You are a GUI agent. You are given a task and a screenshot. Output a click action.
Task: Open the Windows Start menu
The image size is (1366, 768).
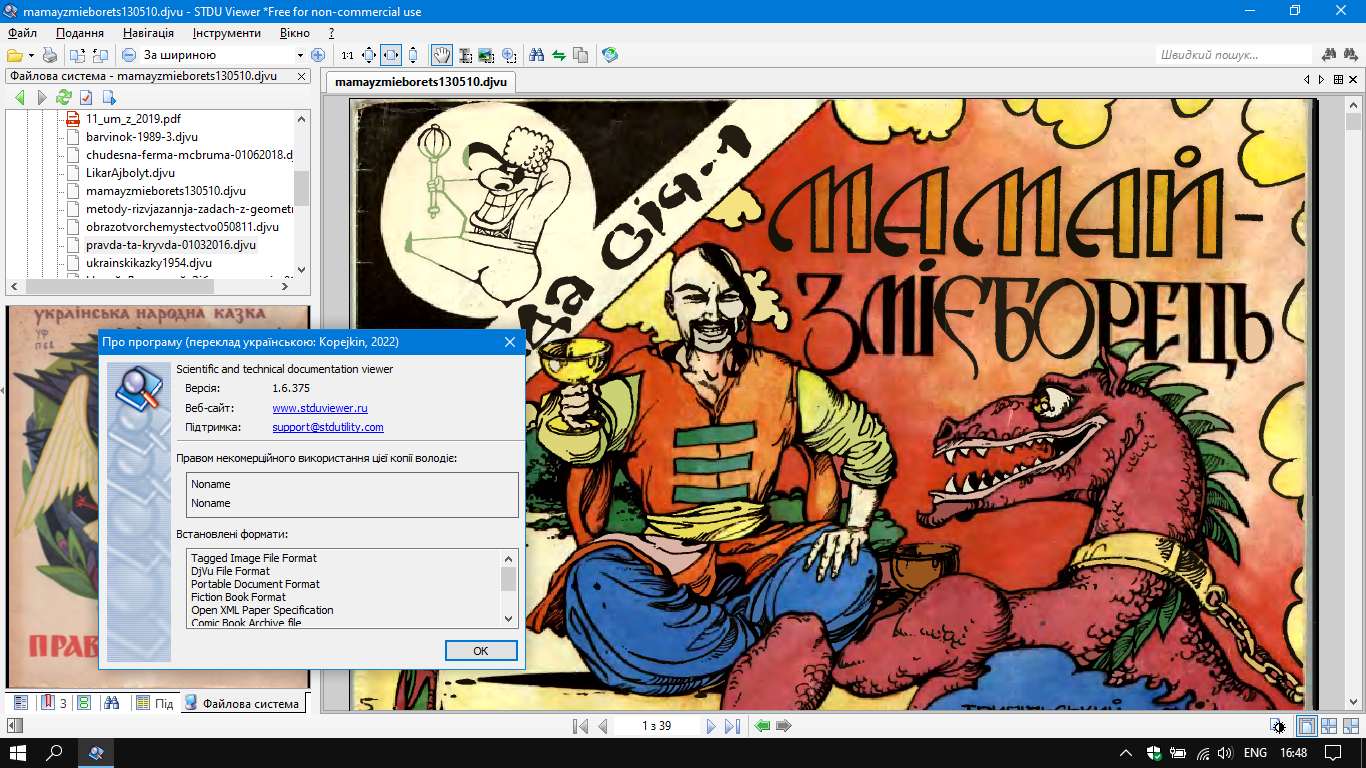[x=18, y=753]
